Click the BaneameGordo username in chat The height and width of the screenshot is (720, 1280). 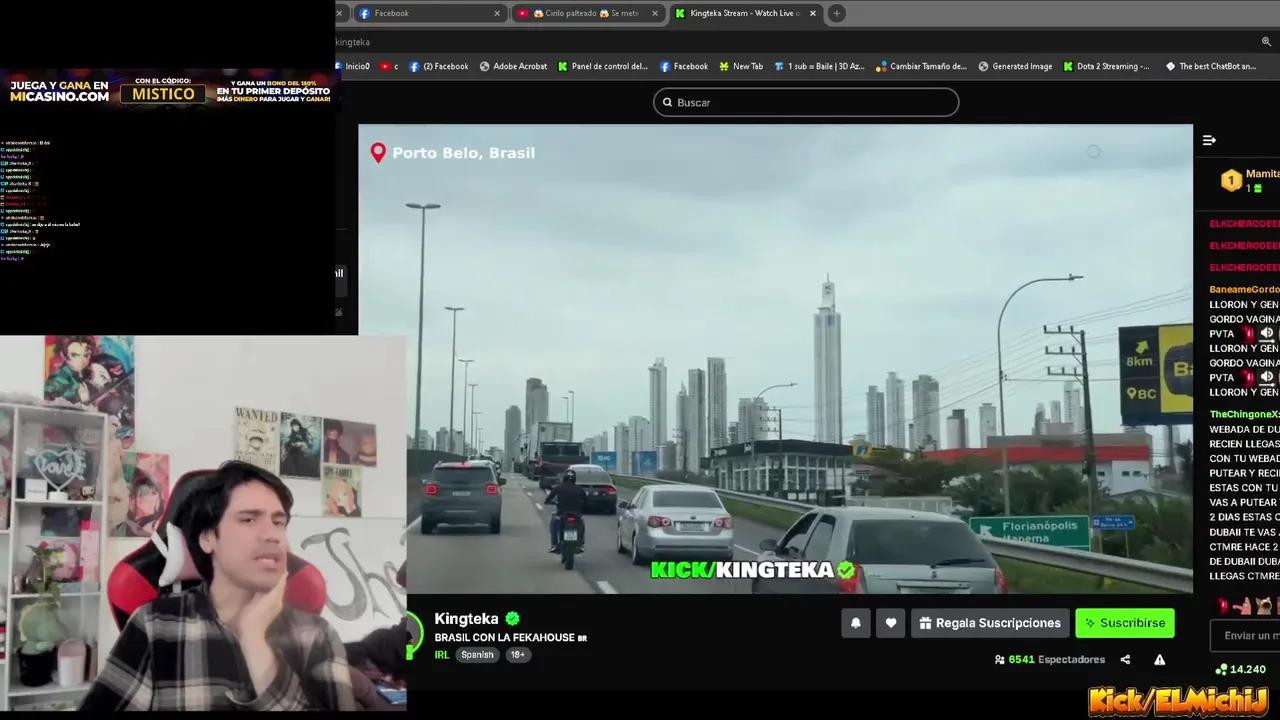(1244, 289)
